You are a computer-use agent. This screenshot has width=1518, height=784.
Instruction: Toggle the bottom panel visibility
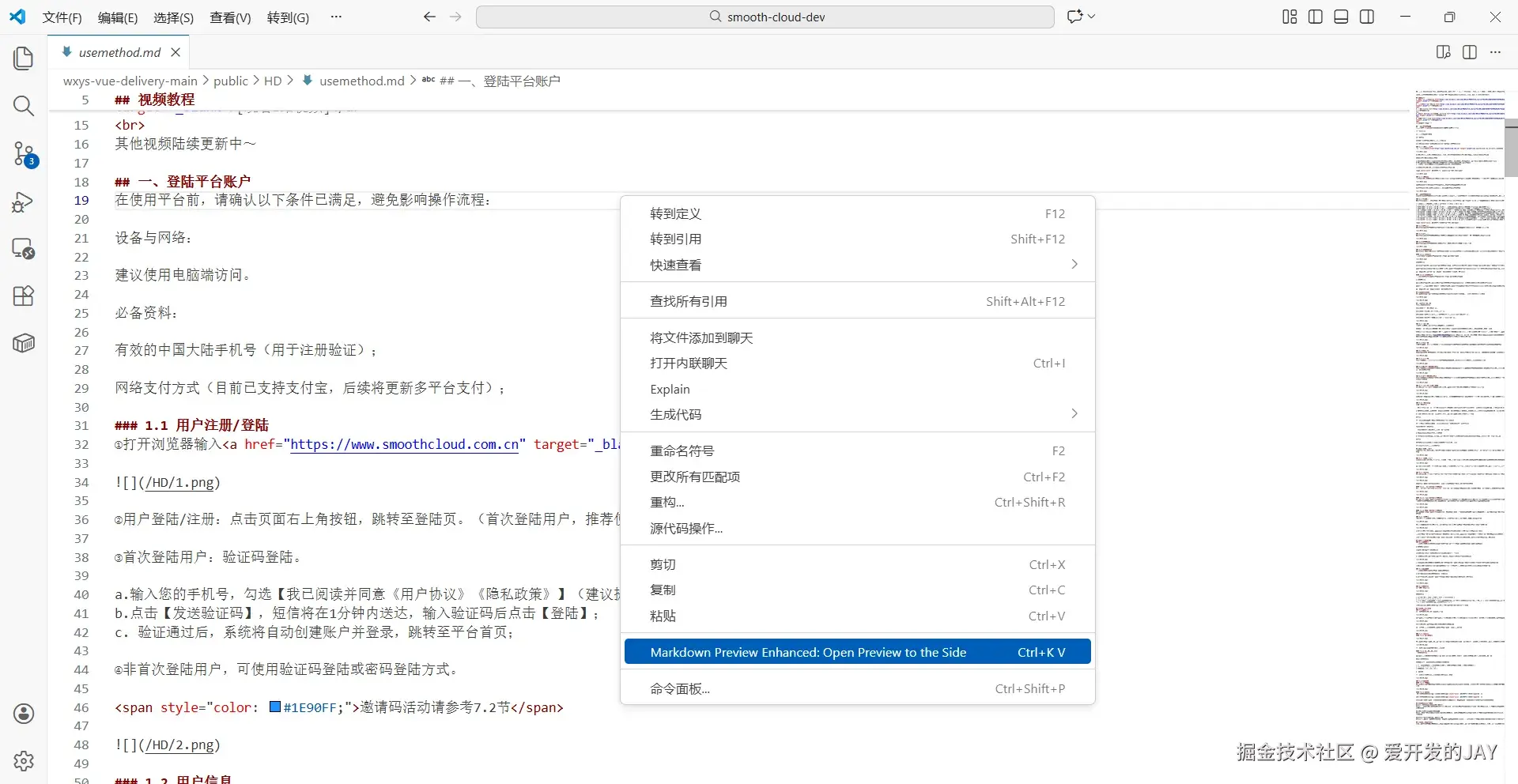[x=1341, y=16]
